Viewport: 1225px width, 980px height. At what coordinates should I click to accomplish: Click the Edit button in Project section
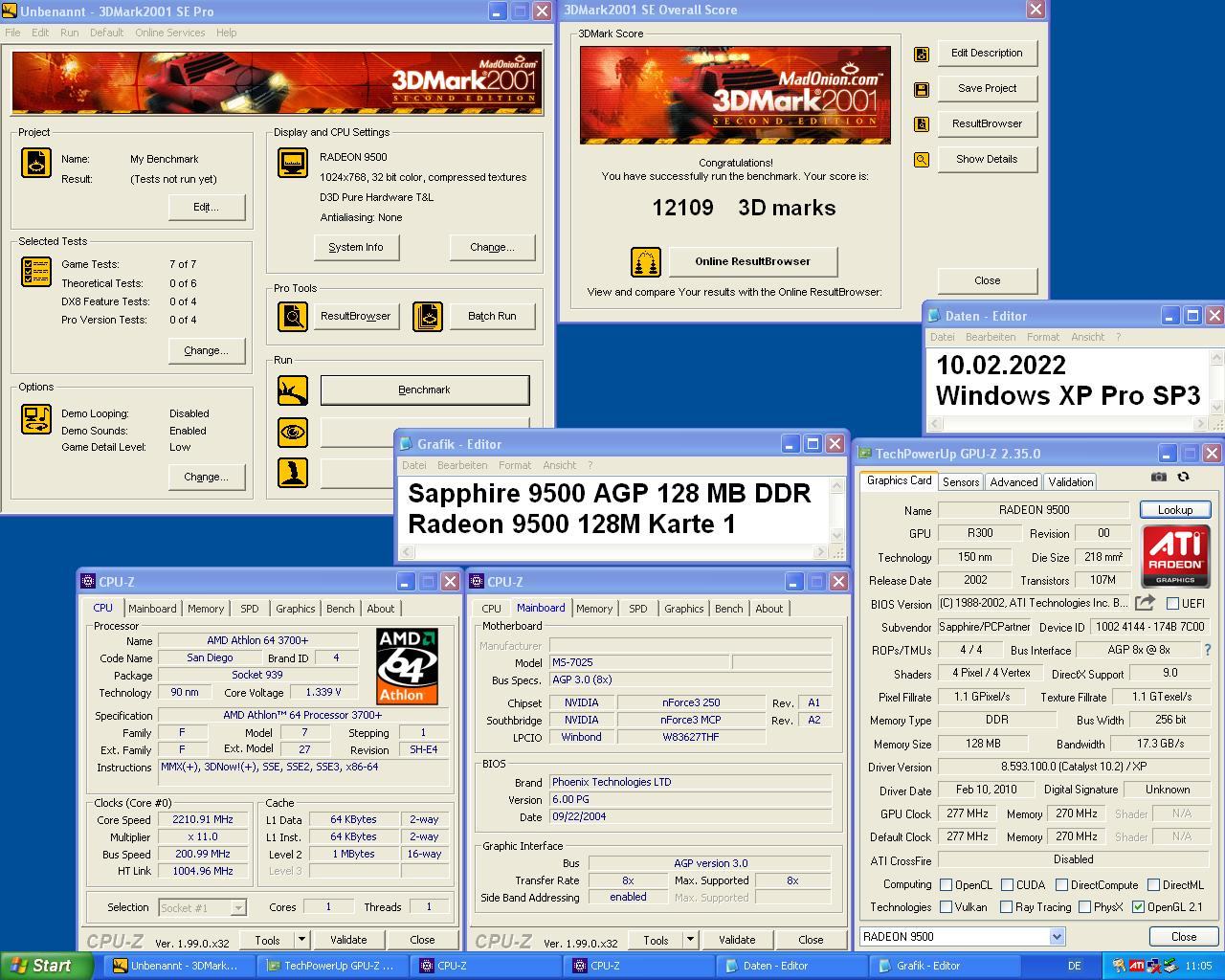(x=207, y=207)
